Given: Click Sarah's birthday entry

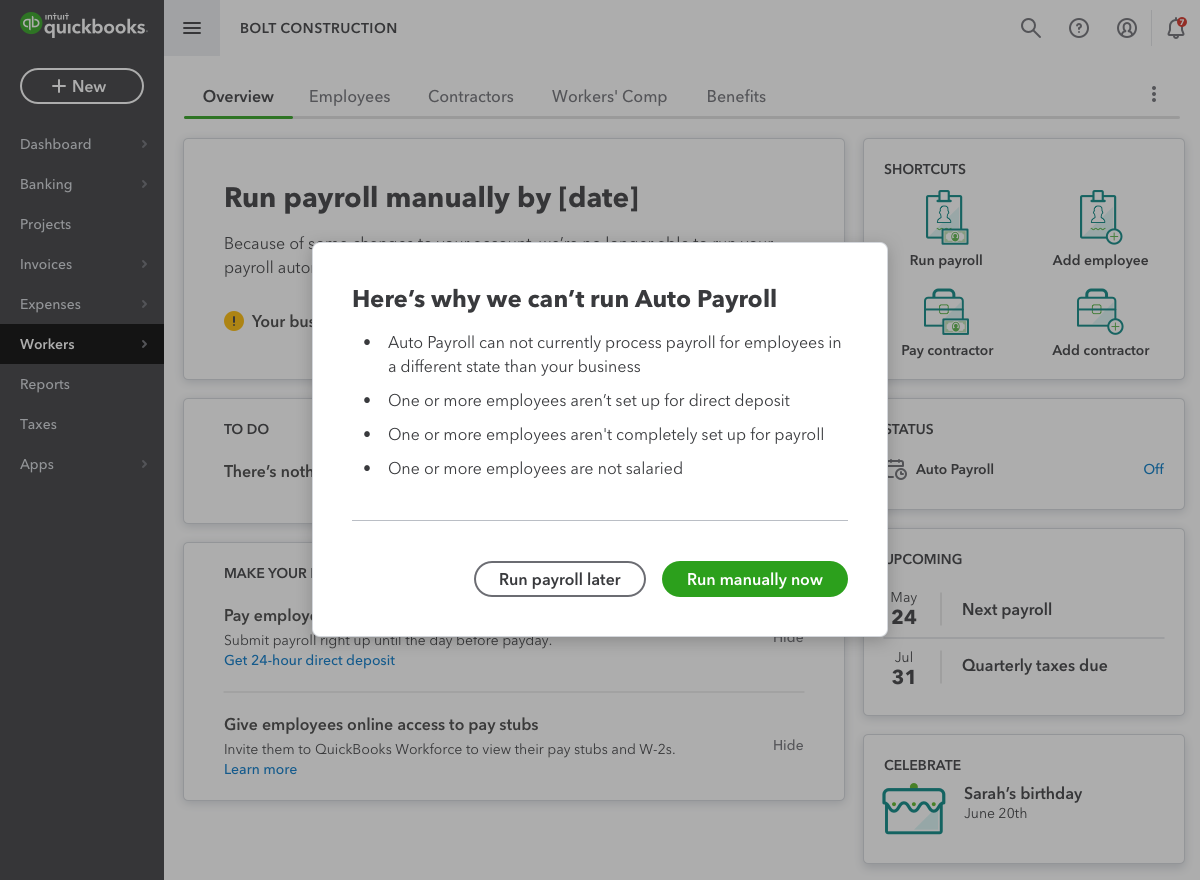Looking at the screenshot, I should (x=1023, y=793).
